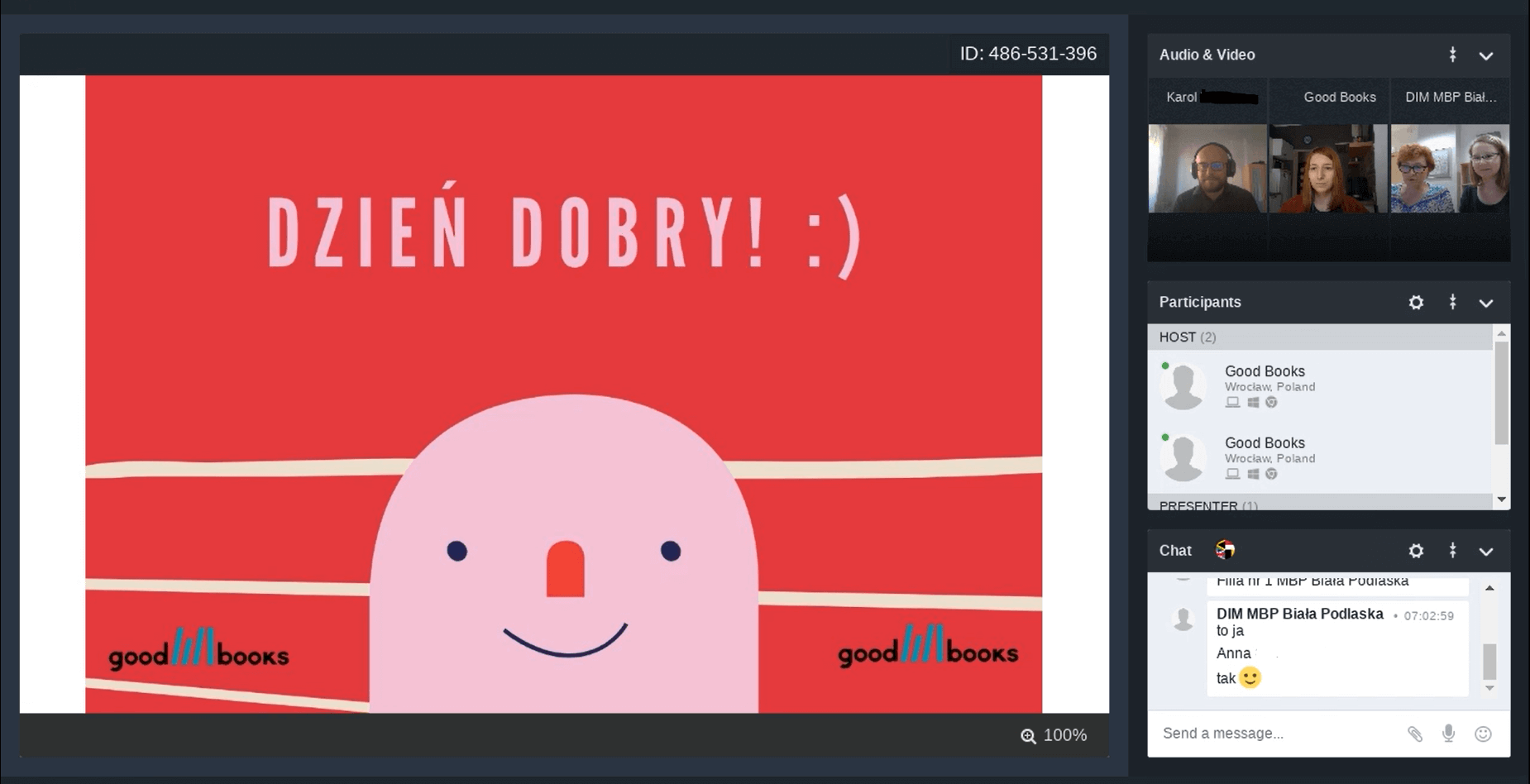Click the 'to ja' chat message
This screenshot has width=1530, height=784.
[1230, 631]
